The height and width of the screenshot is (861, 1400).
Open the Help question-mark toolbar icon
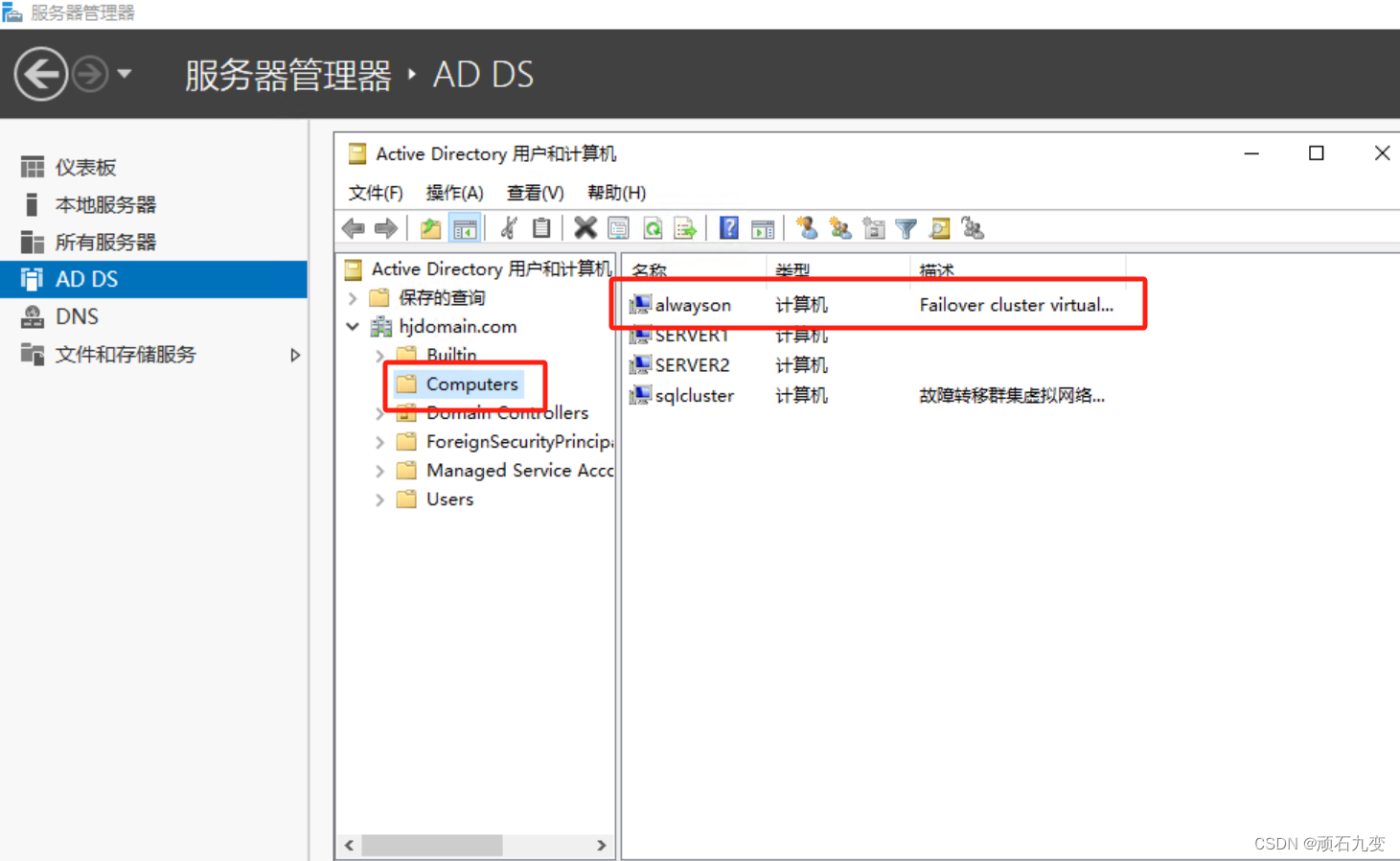pos(728,227)
